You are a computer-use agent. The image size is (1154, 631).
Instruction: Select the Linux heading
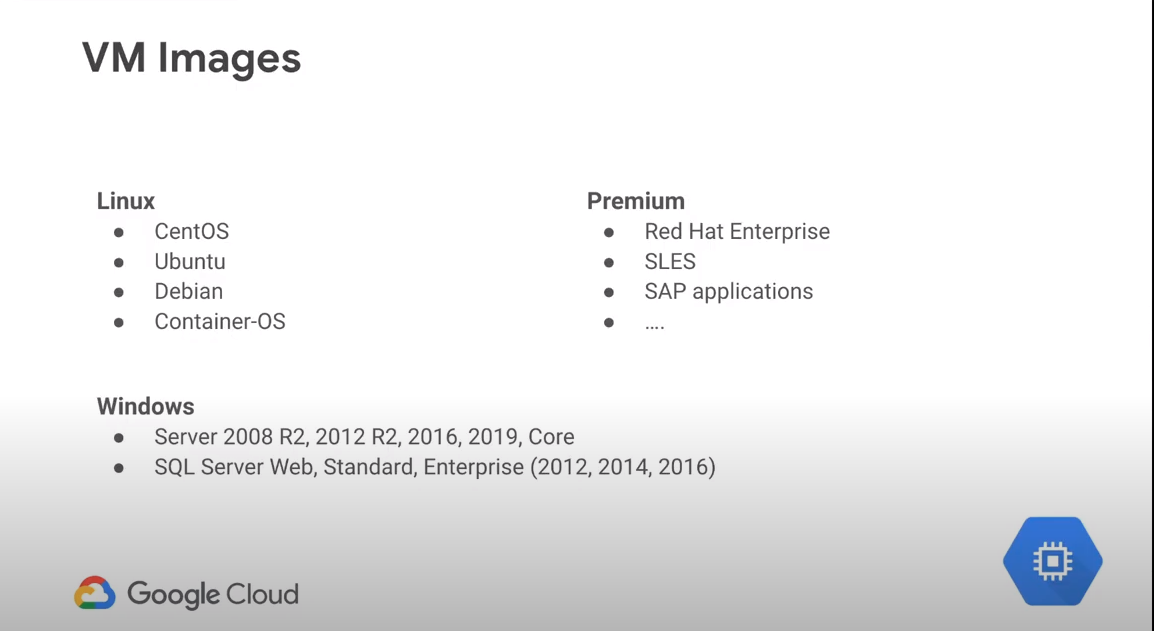click(126, 201)
